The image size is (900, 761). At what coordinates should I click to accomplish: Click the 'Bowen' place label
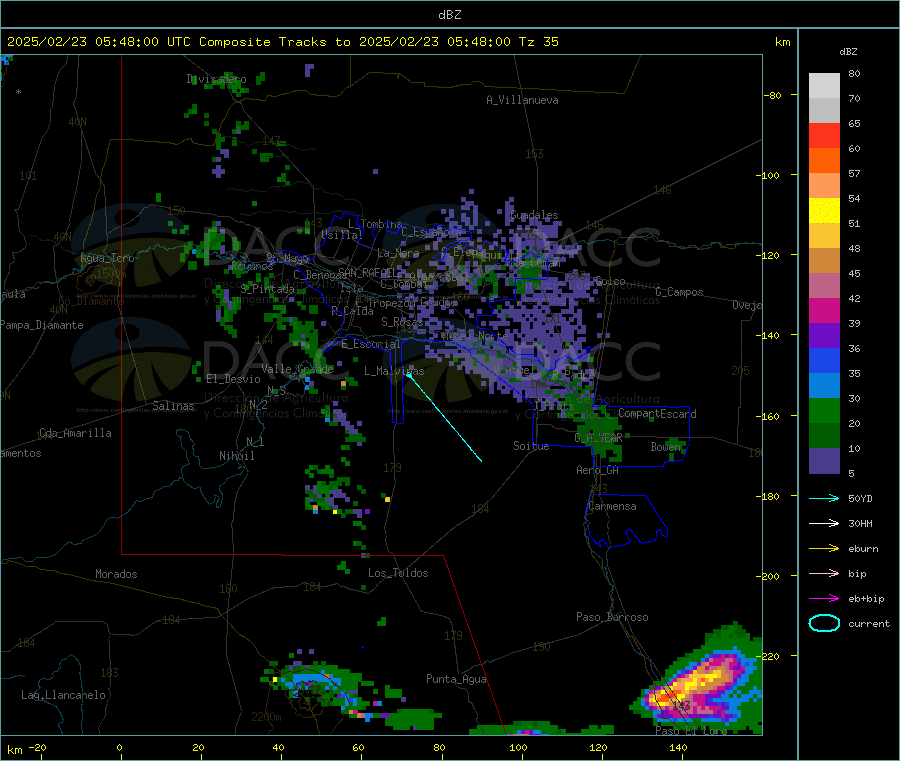coord(666,447)
